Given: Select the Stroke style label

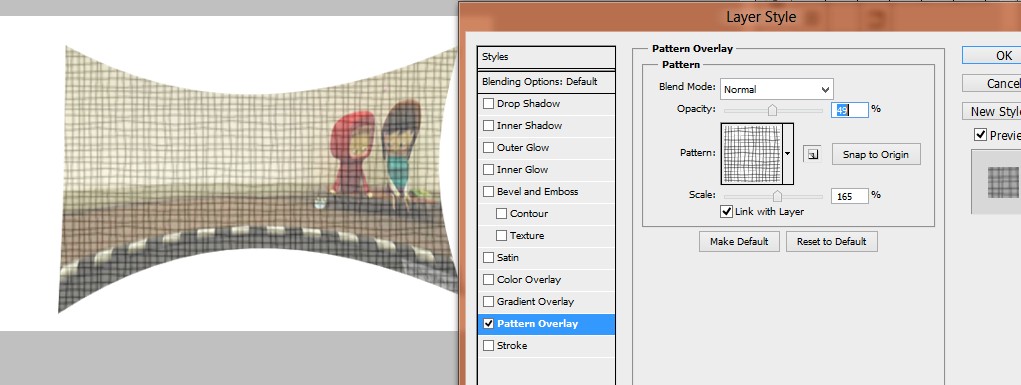Looking at the screenshot, I should click(x=512, y=346).
